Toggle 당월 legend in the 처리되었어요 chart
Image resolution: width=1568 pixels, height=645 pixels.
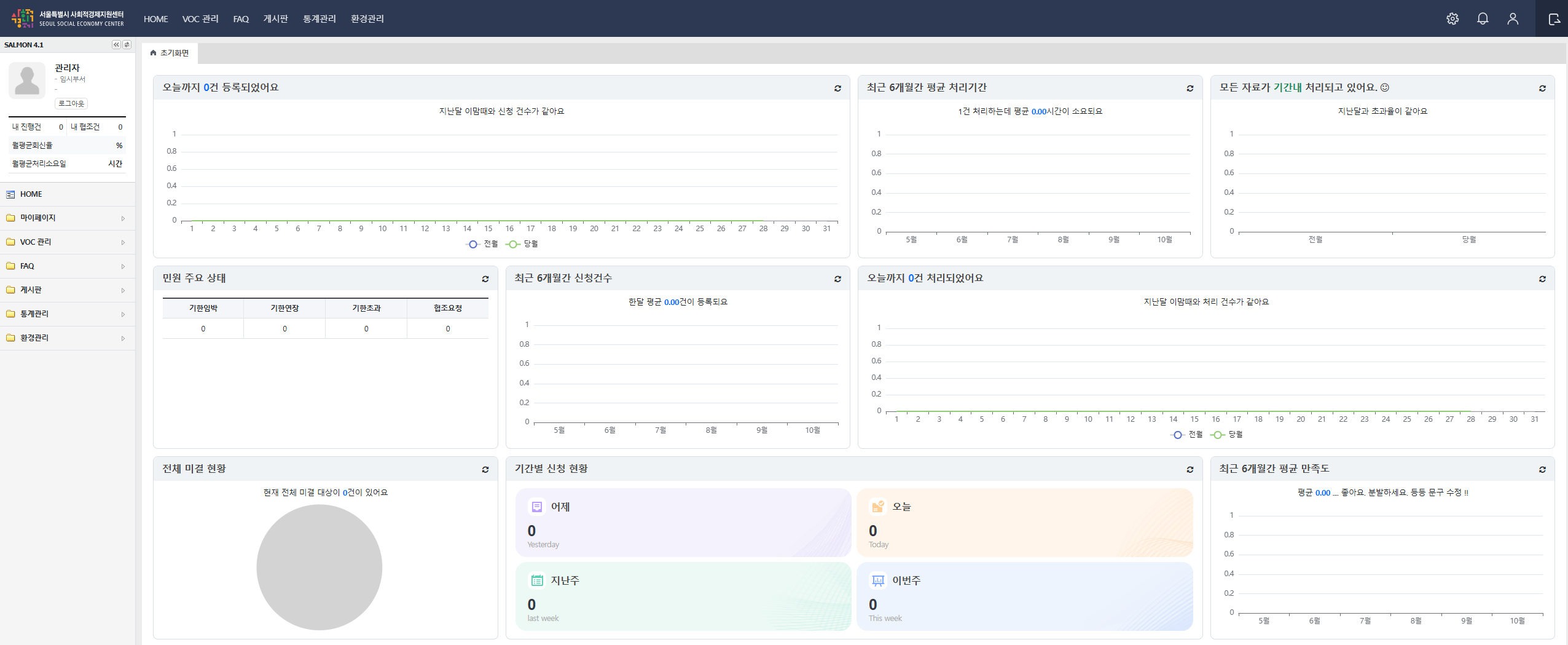tap(1227, 435)
